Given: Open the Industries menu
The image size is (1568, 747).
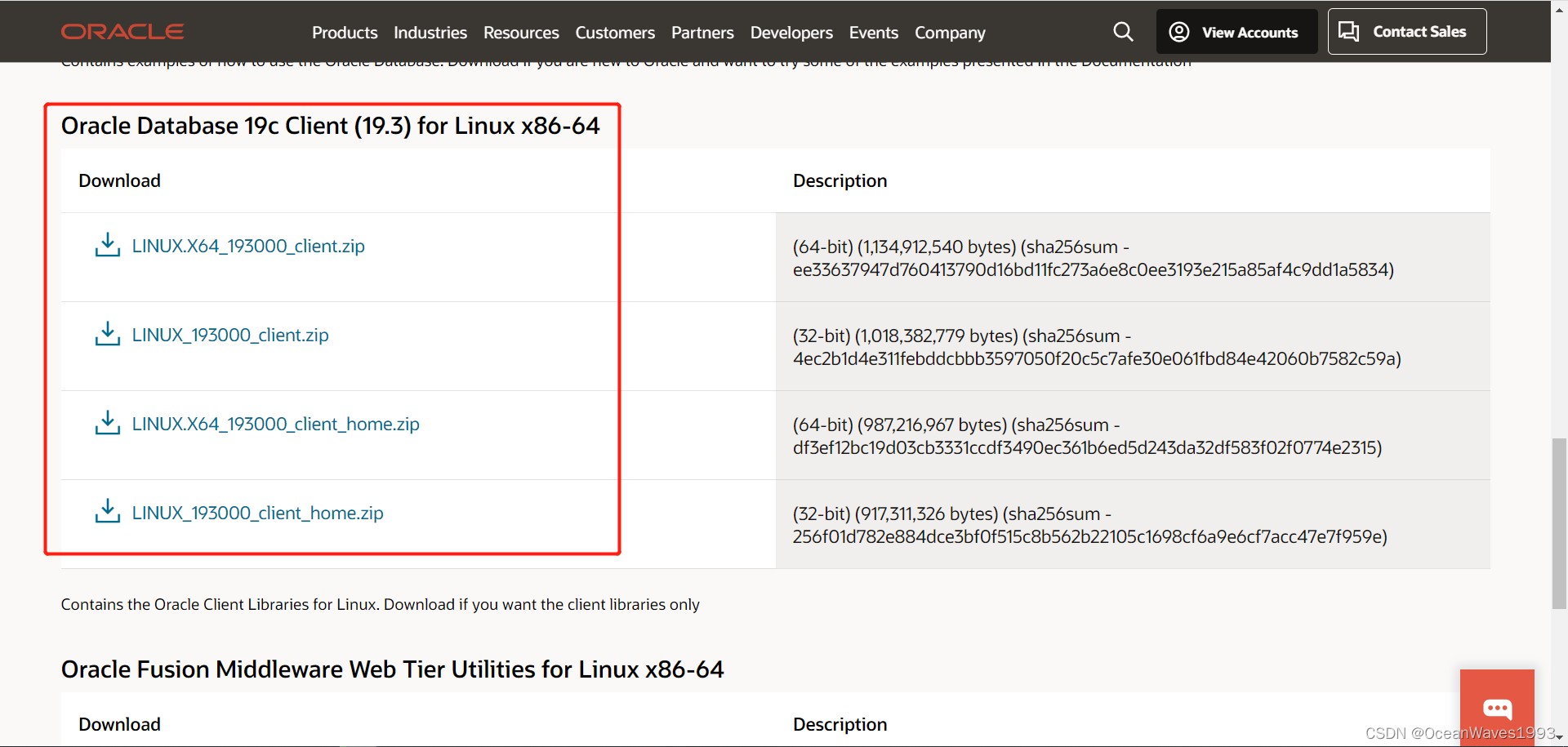Looking at the screenshot, I should coord(430,33).
